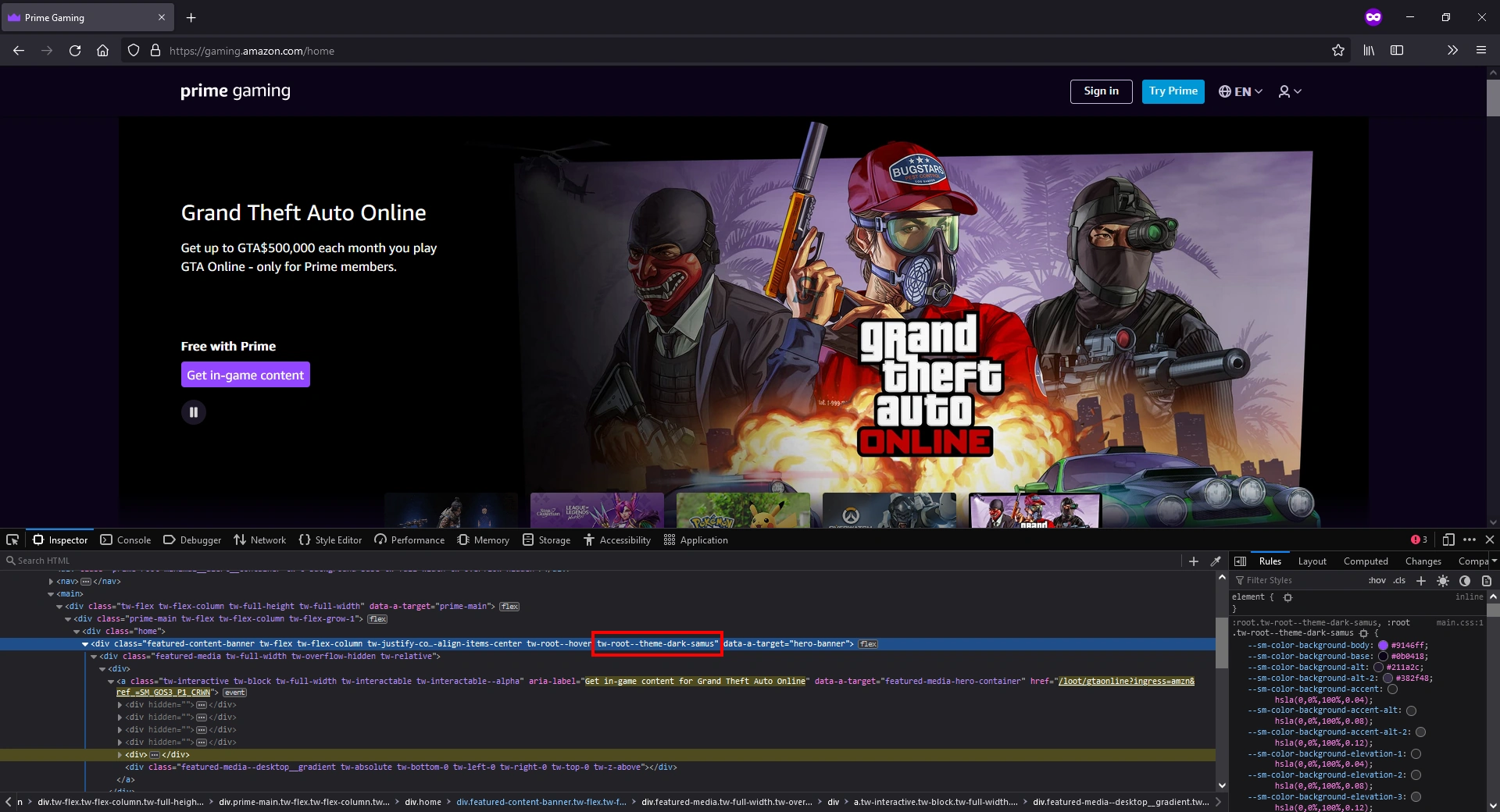Toggle :hov pseudo-class panel

click(x=1377, y=580)
